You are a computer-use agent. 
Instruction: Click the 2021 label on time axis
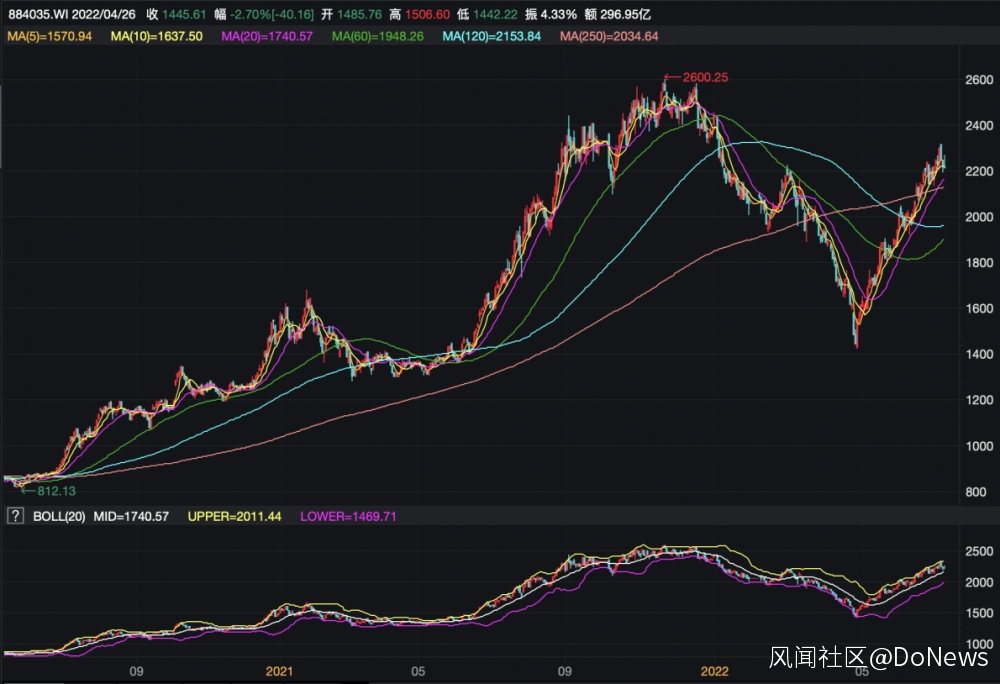click(279, 671)
